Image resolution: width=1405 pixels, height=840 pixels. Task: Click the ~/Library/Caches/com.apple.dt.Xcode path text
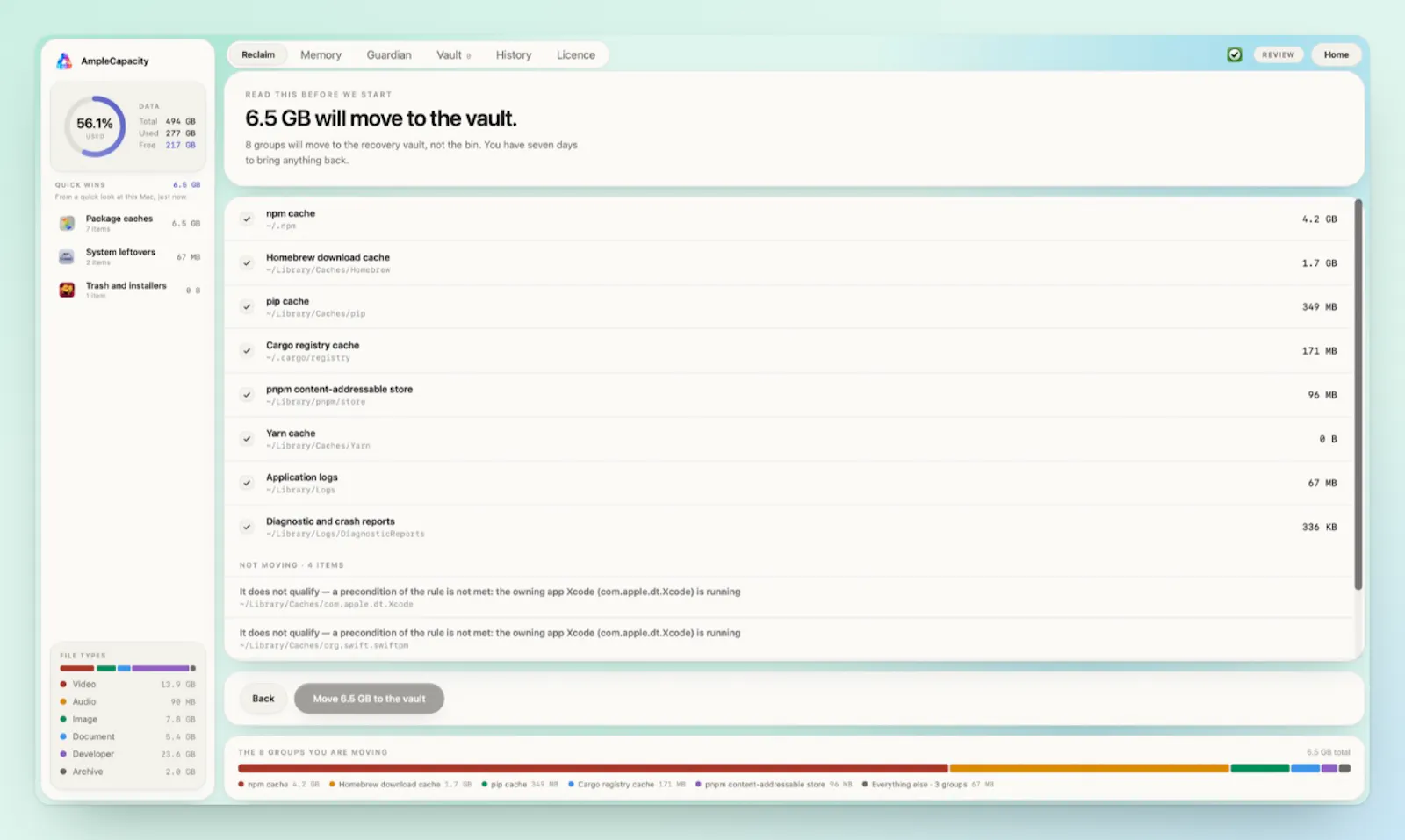tap(327, 604)
